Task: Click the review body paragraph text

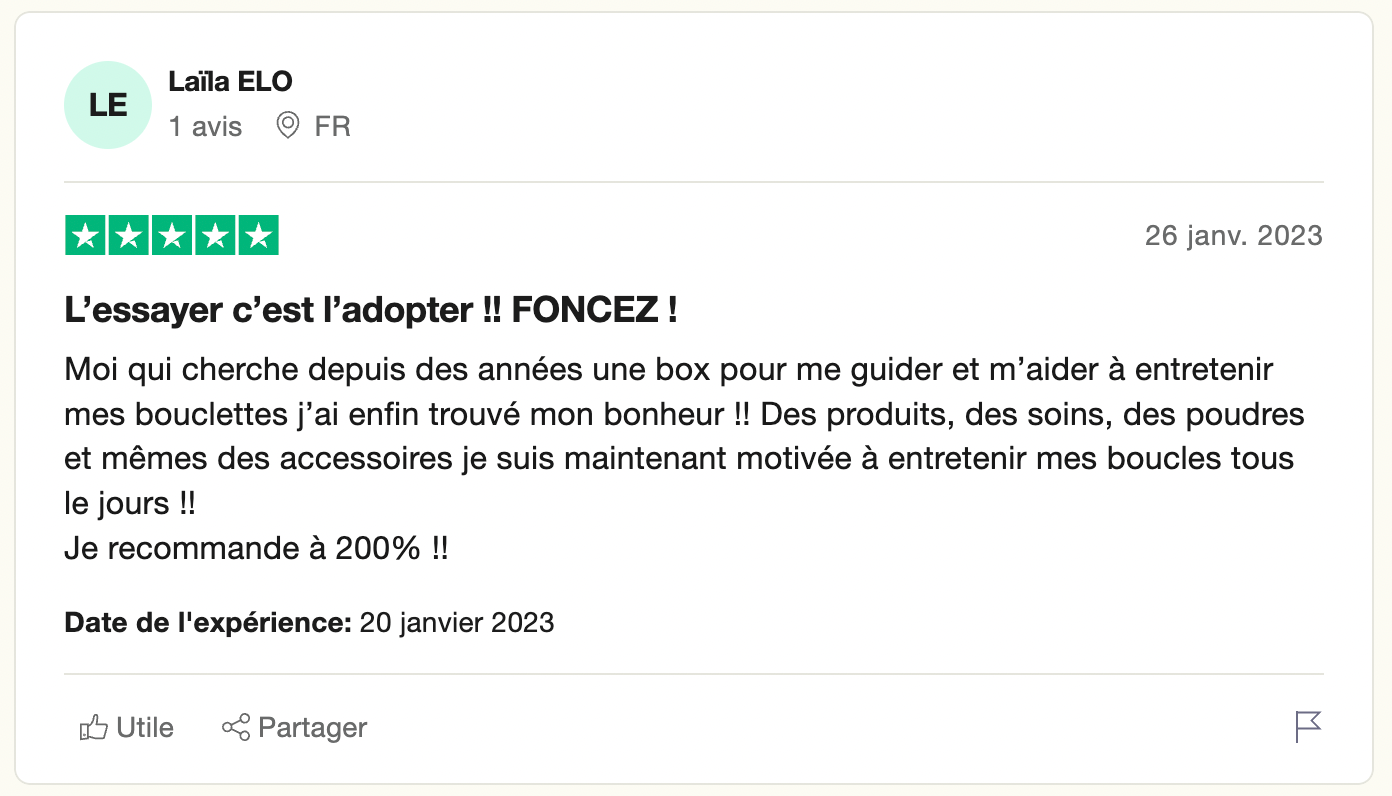Action: click(x=685, y=436)
